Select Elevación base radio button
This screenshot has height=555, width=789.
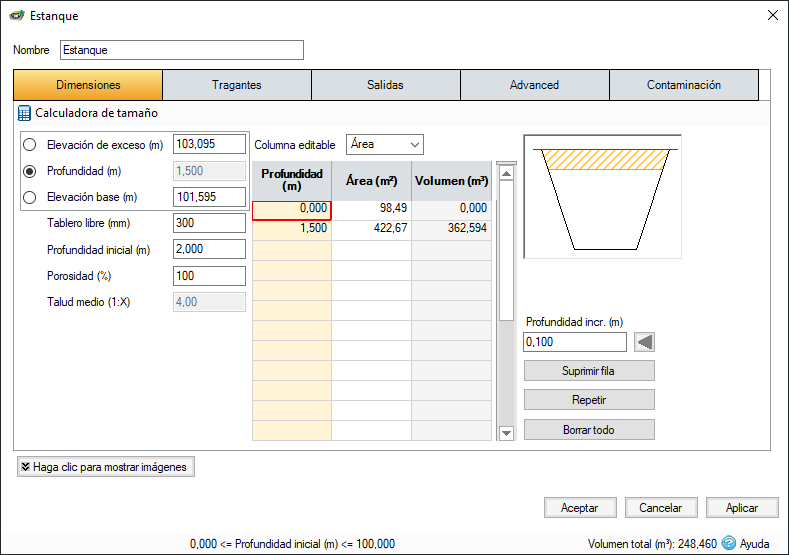click(x=30, y=197)
